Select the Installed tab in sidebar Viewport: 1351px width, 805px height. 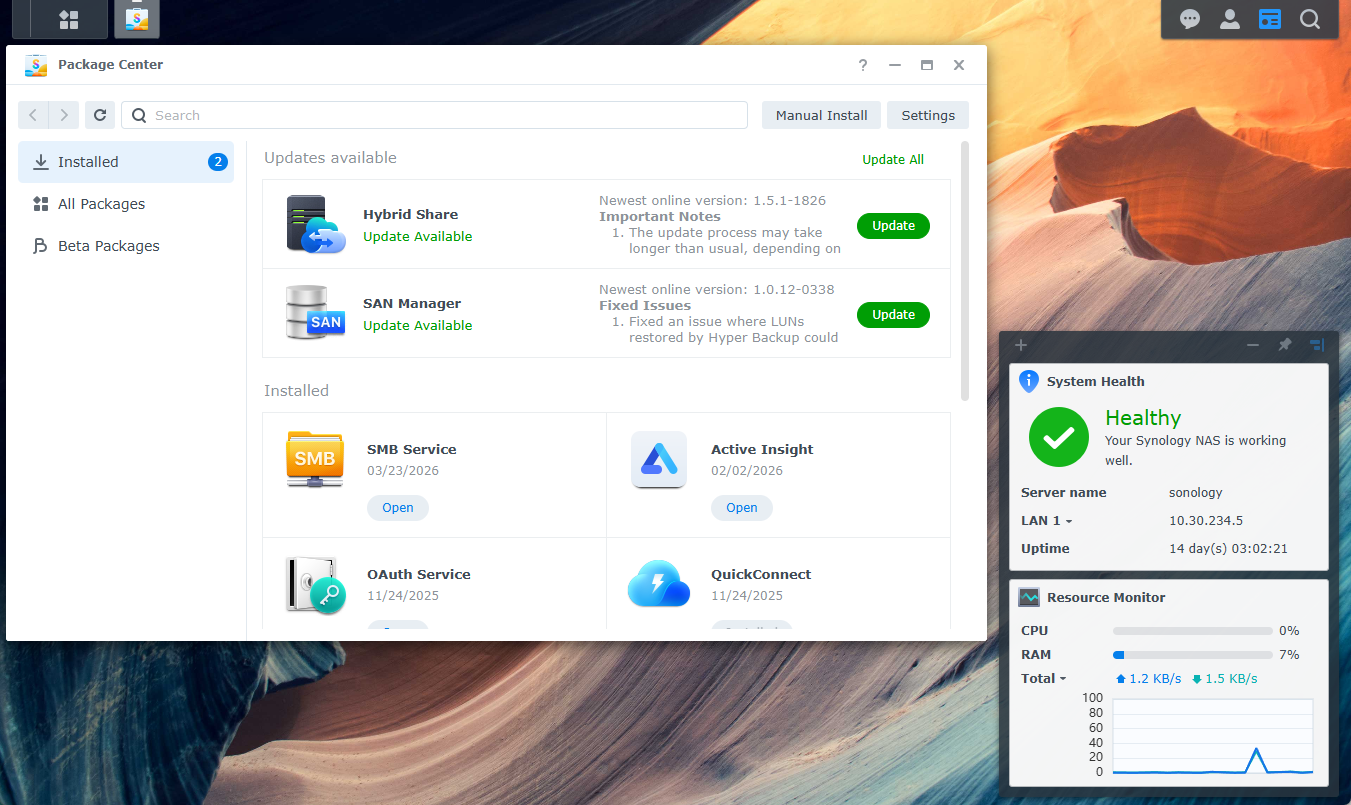(126, 162)
